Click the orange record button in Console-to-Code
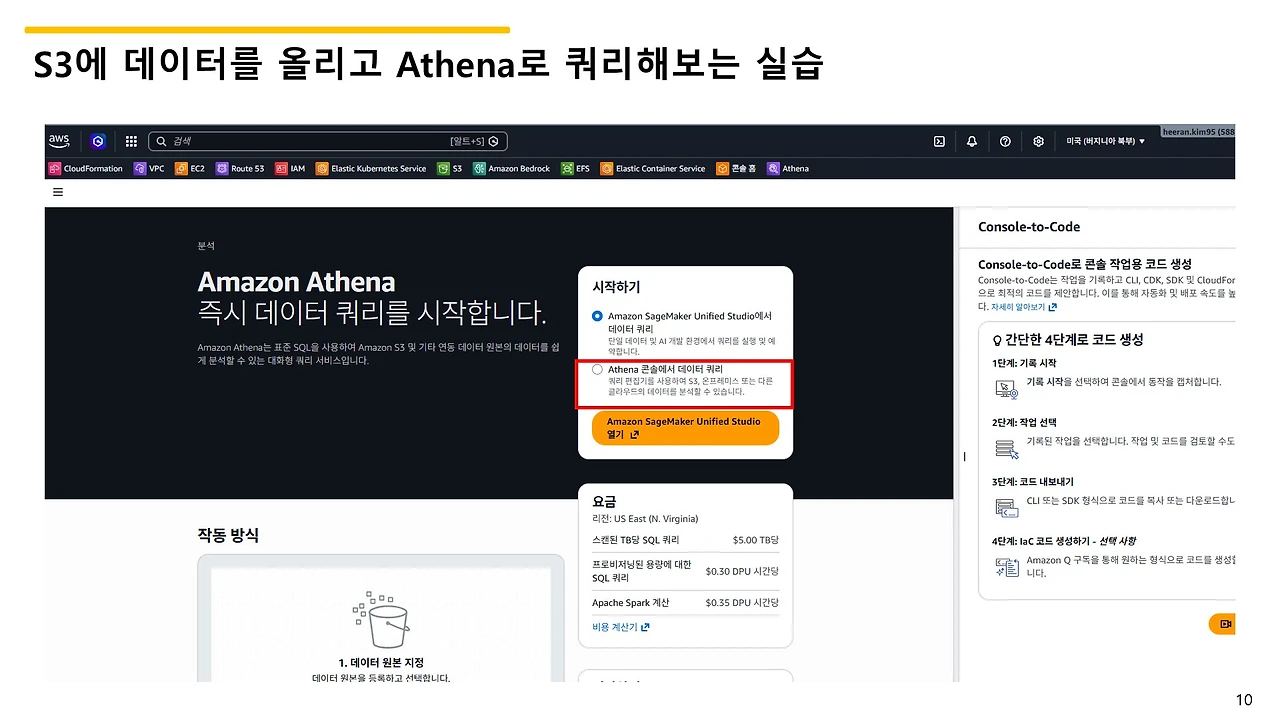The height and width of the screenshot is (720, 1280). pyautogui.click(x=1222, y=624)
